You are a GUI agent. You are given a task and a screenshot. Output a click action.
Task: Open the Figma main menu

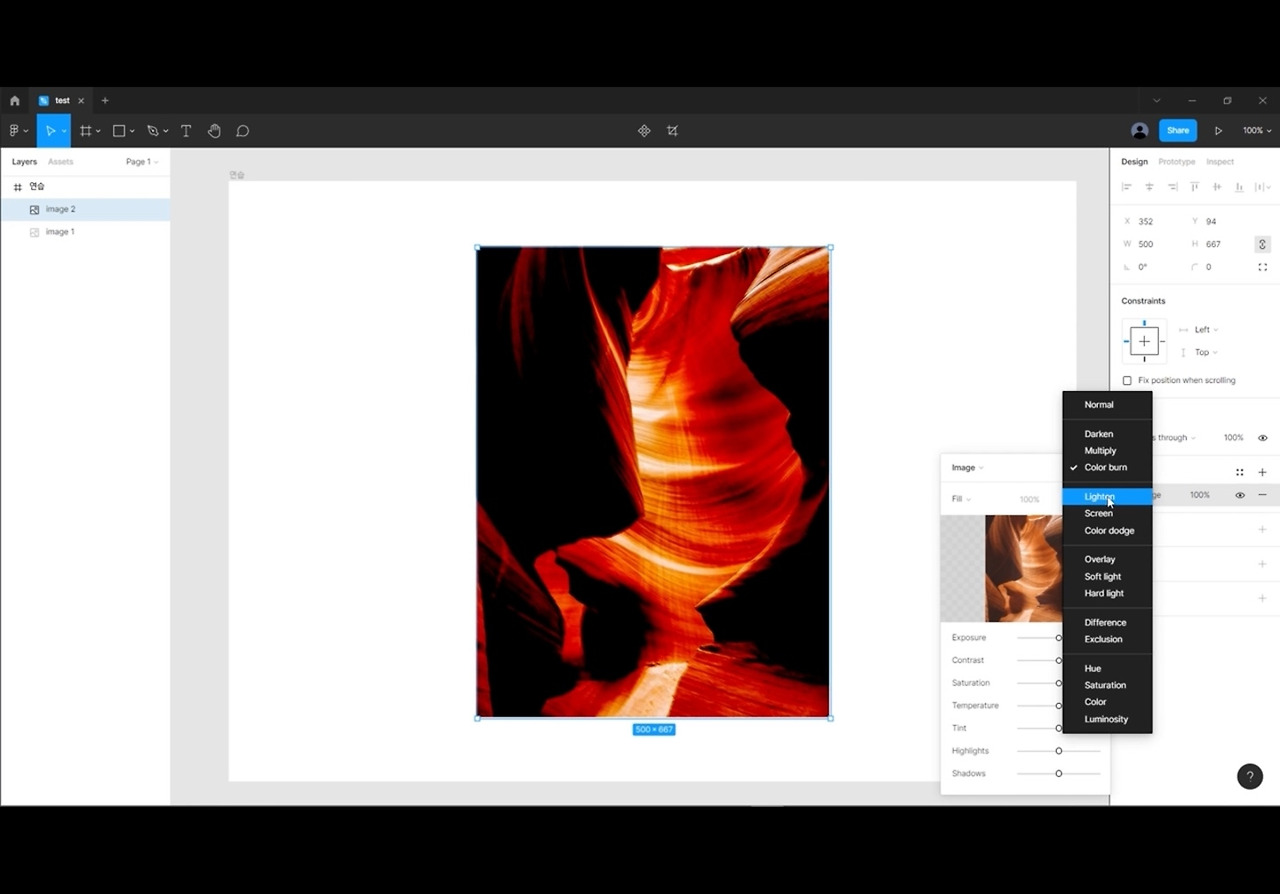[x=18, y=131]
